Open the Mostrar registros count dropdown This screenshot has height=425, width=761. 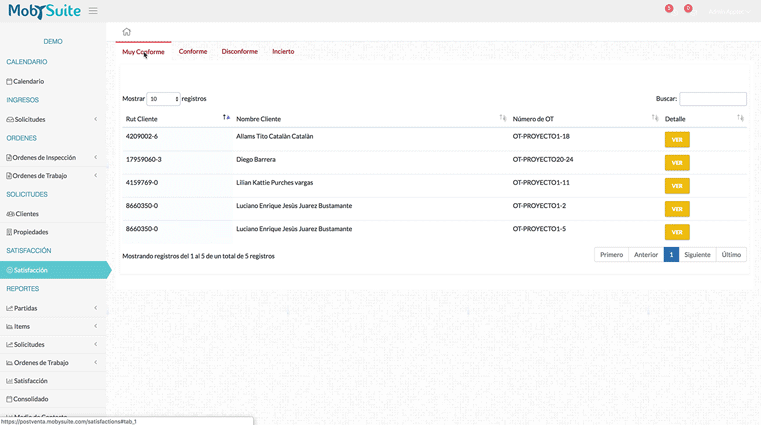pos(164,99)
